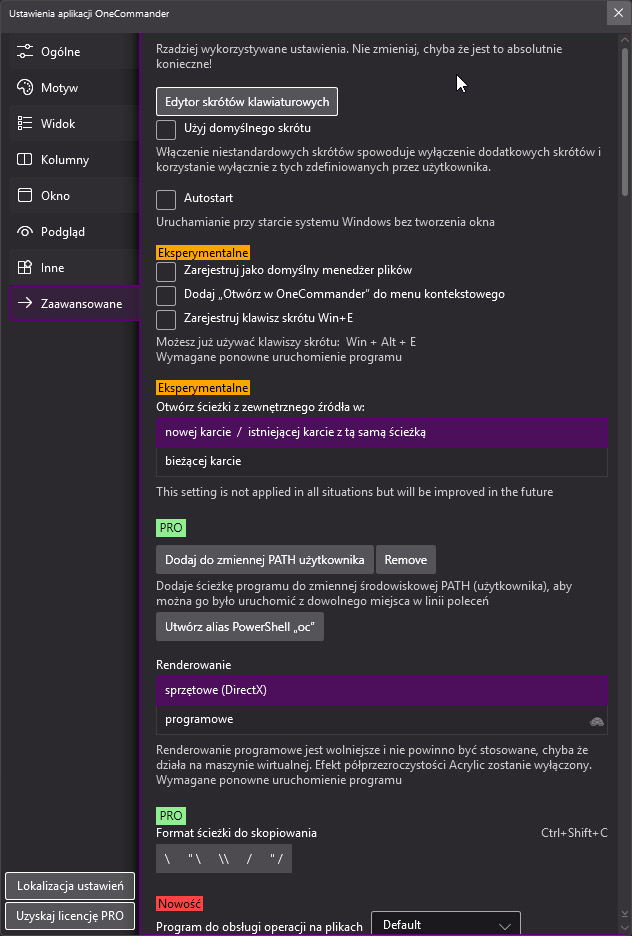Open Lokalizacja ustawień
This screenshot has height=936, width=632.
69,885
